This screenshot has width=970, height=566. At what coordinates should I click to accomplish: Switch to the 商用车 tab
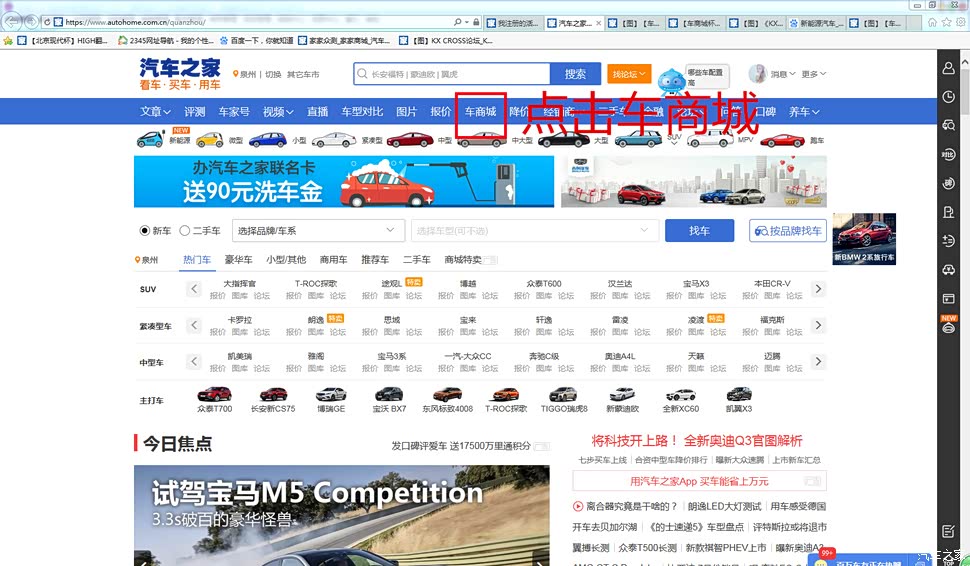point(333,259)
